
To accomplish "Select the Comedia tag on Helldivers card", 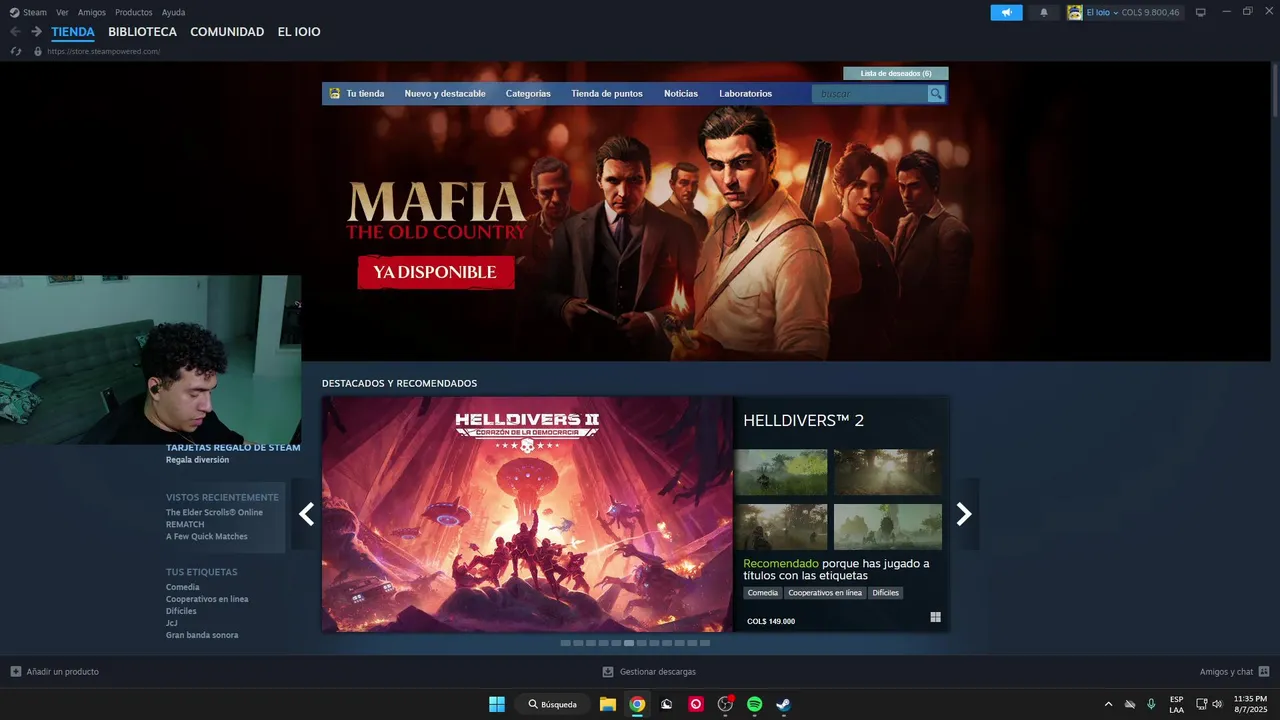I will 762,593.
